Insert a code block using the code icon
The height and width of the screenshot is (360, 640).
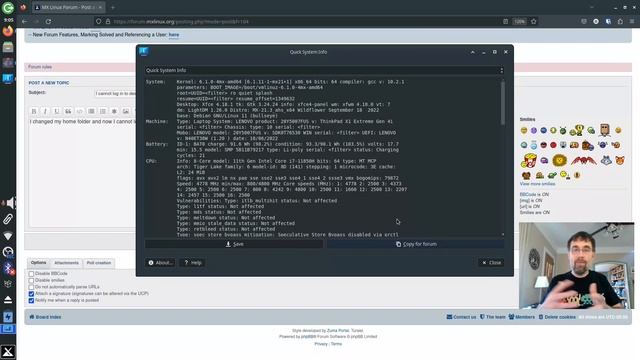point(80,111)
